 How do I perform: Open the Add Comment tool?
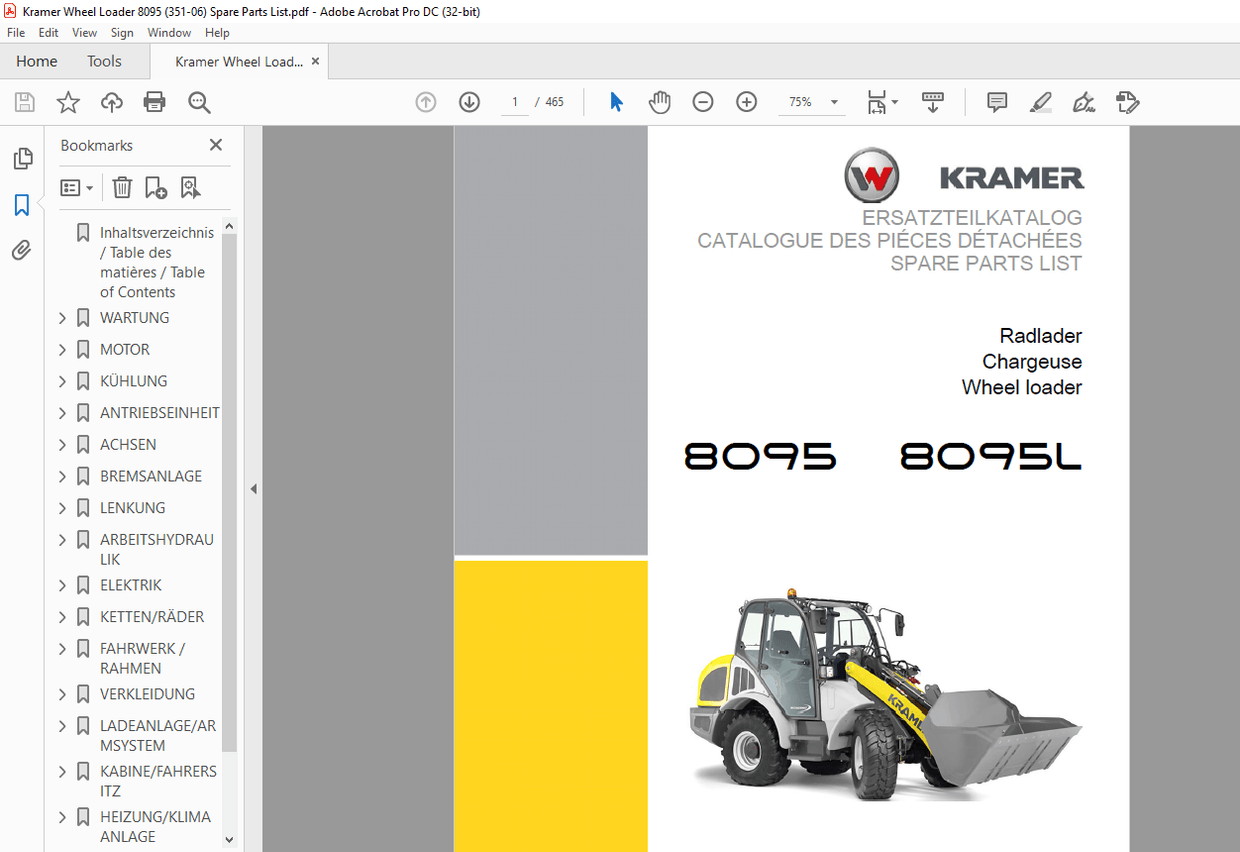click(996, 101)
